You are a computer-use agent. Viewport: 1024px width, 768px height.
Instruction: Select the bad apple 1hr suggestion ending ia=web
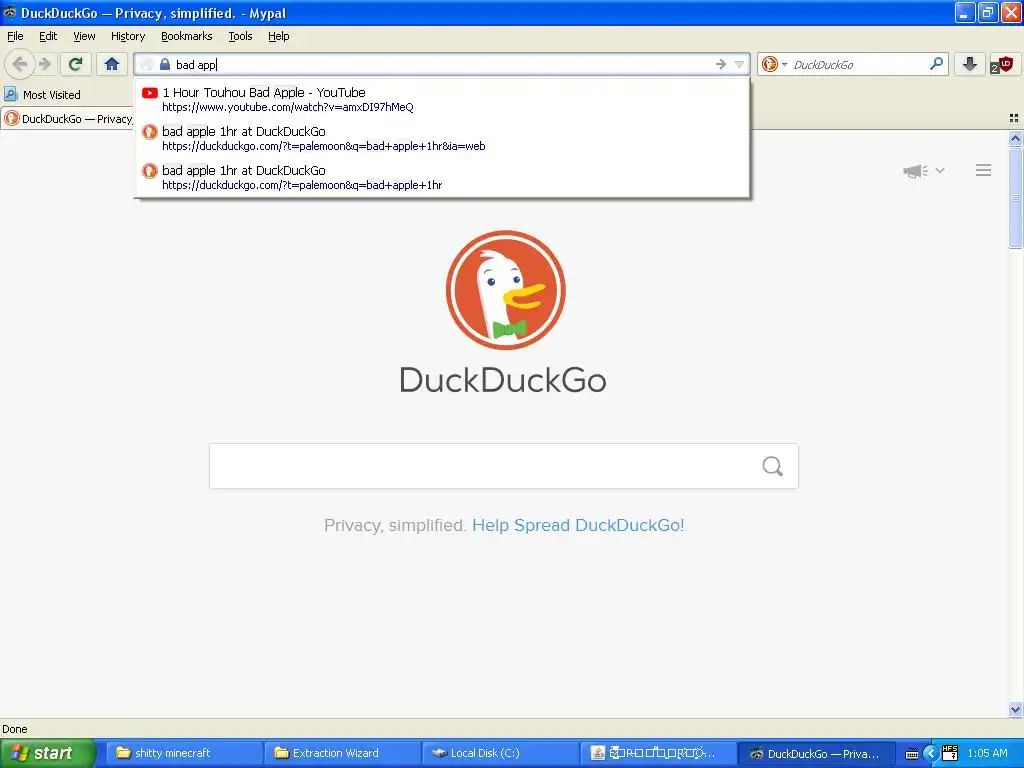click(442, 138)
